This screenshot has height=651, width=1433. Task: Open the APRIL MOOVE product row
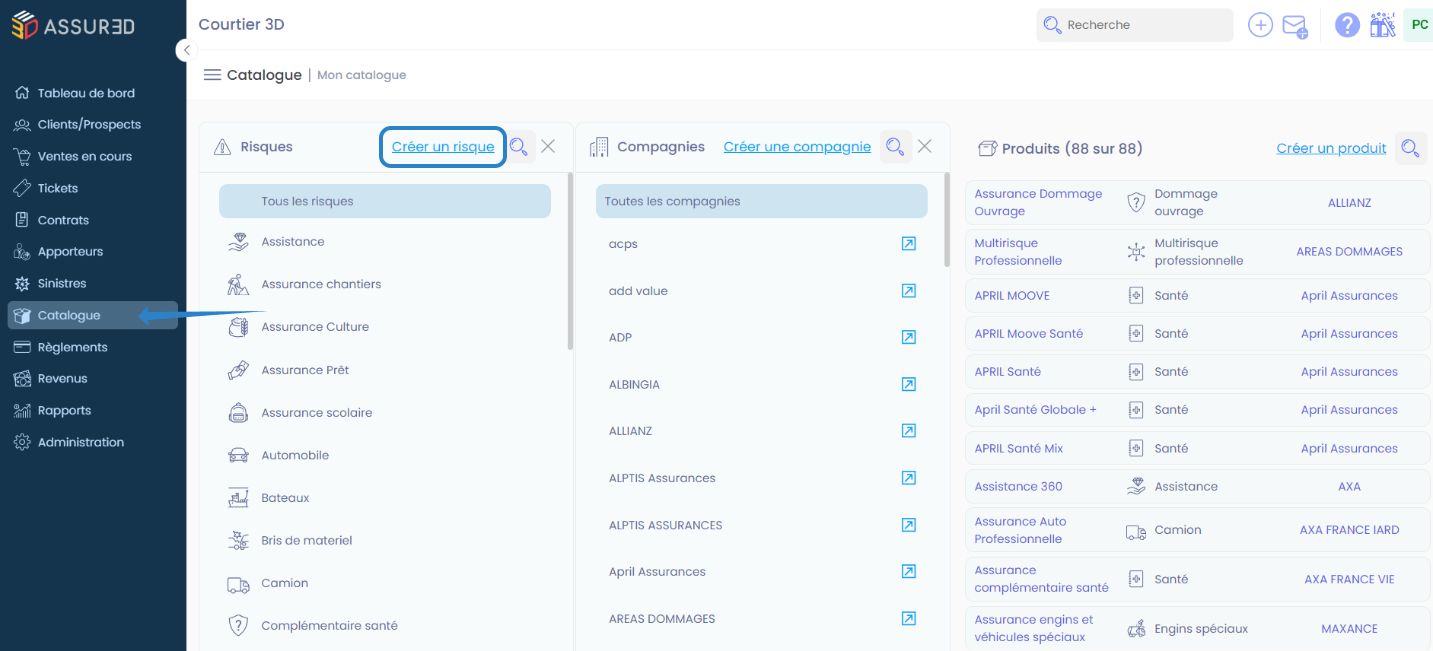click(1198, 296)
